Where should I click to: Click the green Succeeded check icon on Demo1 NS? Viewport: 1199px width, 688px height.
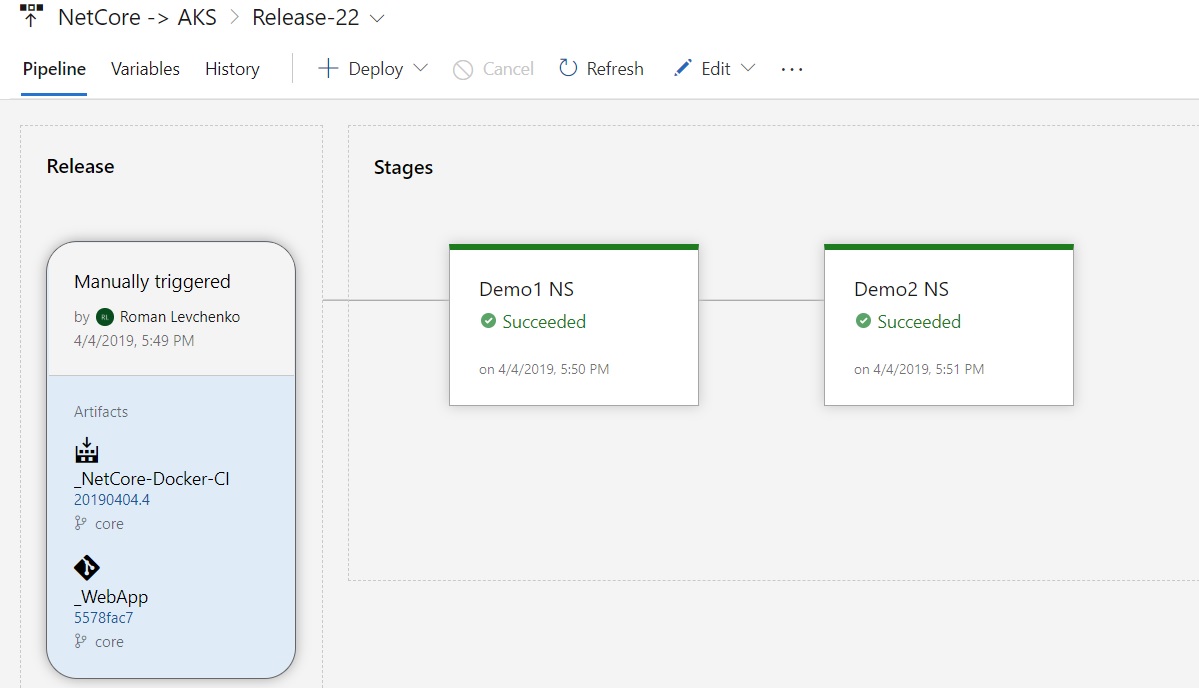[489, 321]
